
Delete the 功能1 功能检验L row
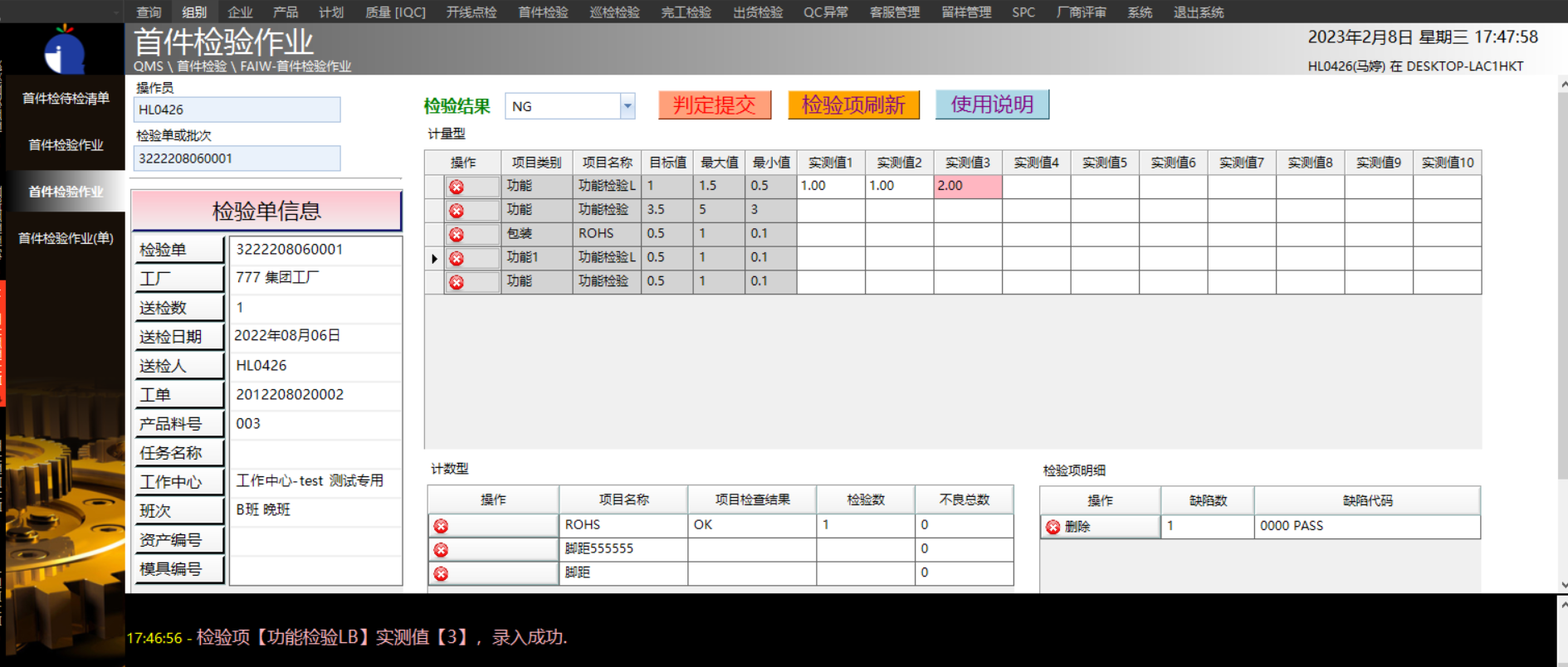click(457, 259)
